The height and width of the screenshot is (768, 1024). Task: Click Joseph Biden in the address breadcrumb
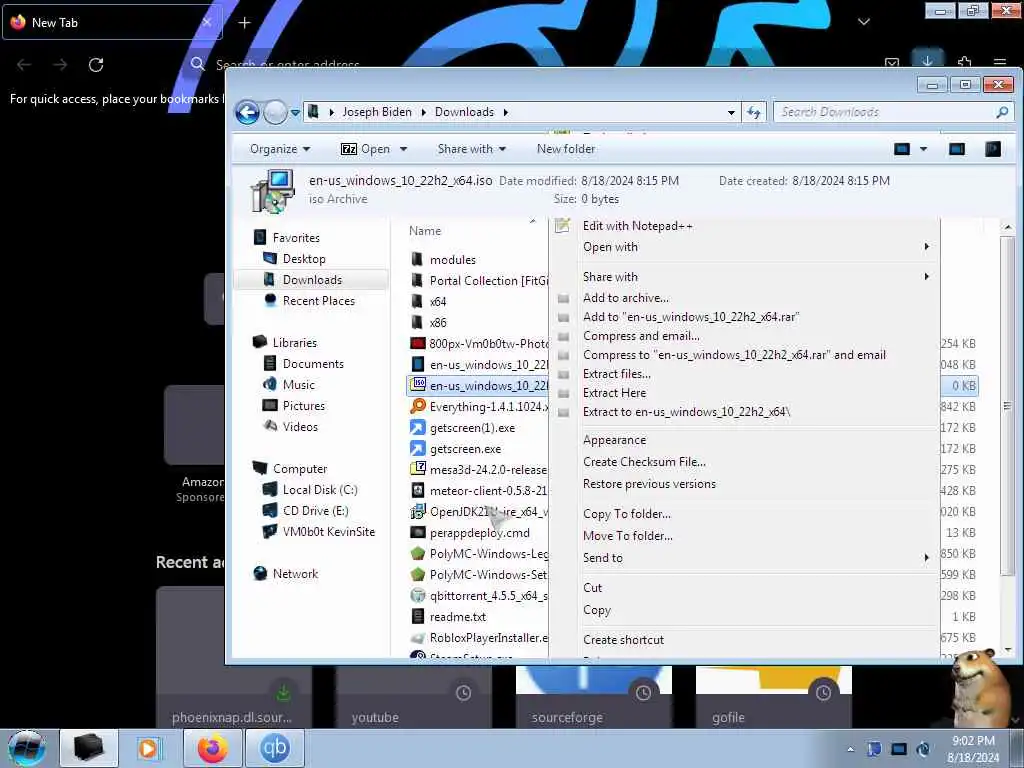[x=377, y=112]
